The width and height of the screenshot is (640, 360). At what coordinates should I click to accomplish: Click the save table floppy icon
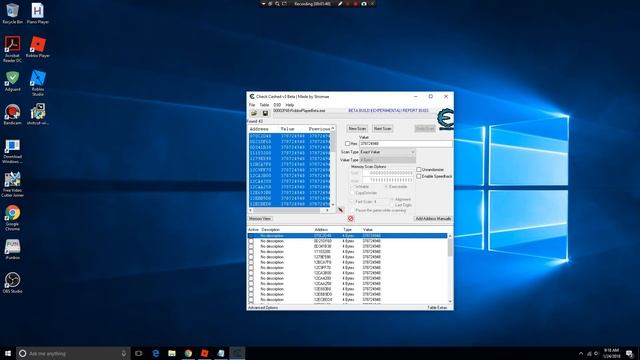coord(265,113)
